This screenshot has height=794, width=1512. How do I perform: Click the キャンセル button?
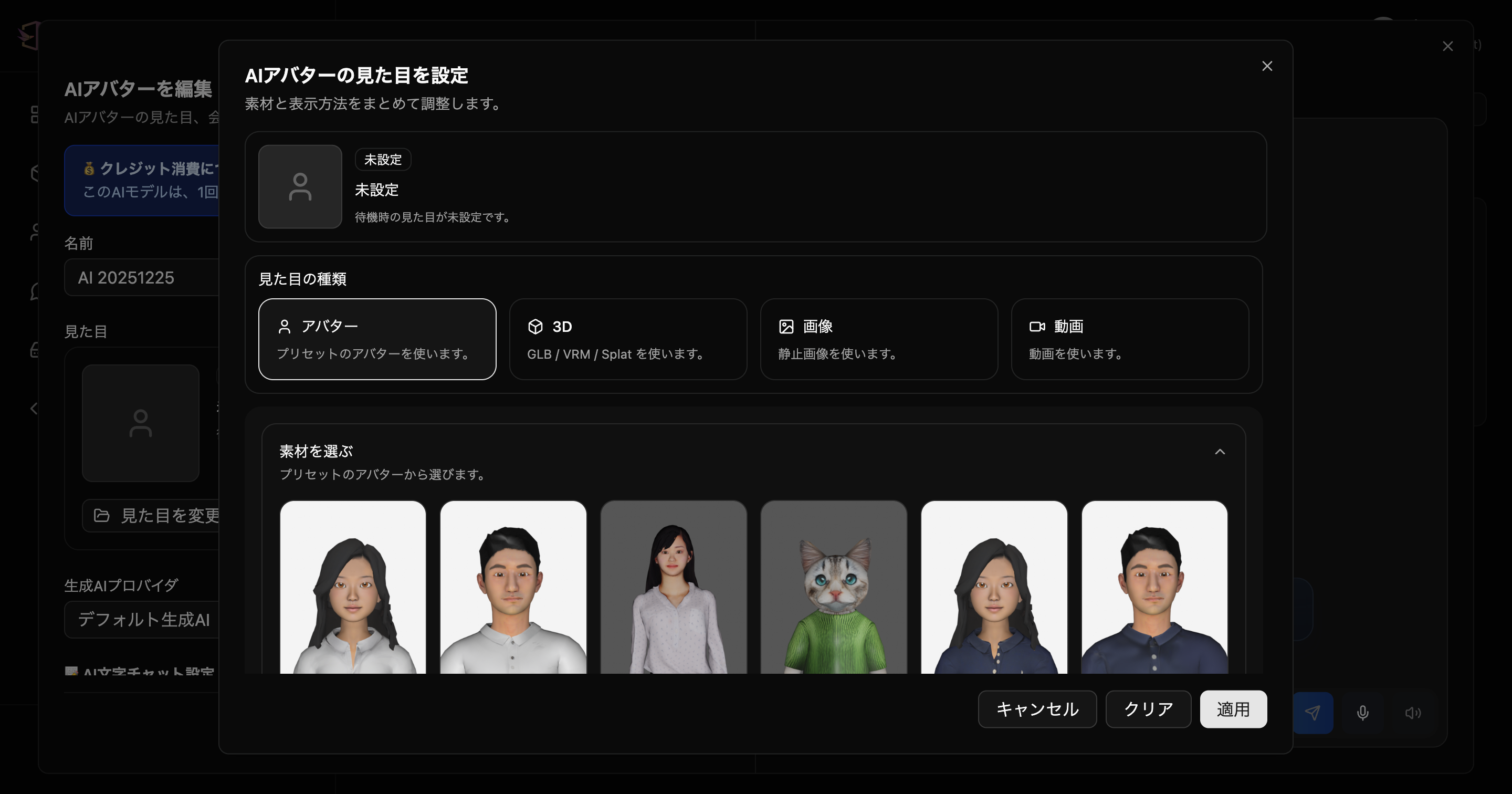pos(1037,709)
